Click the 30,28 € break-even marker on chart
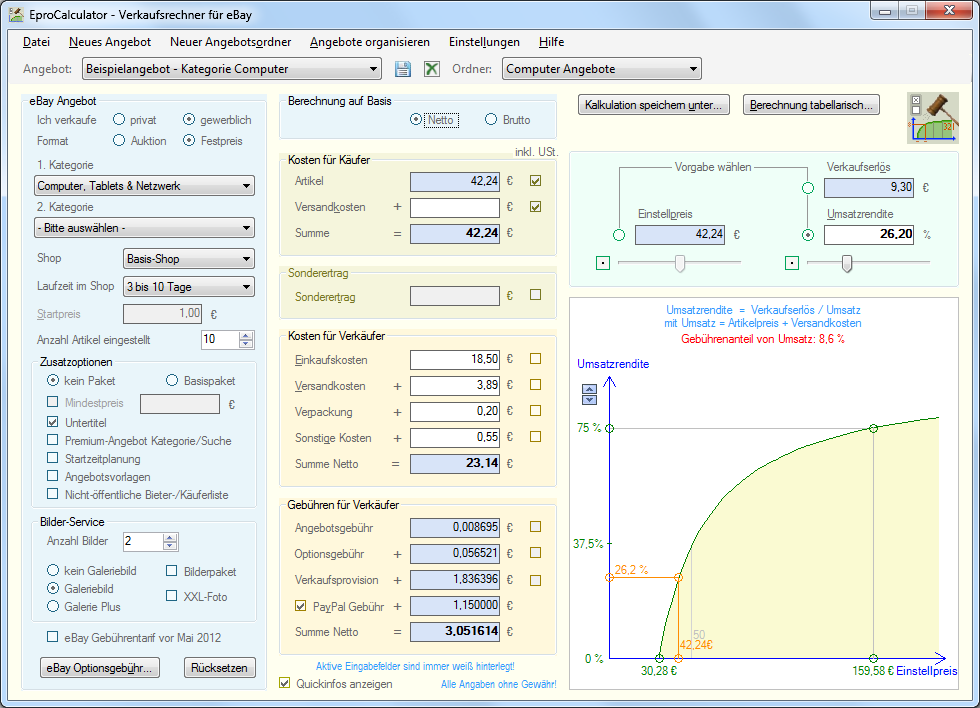This screenshot has width=980, height=708. pyautogui.click(x=659, y=658)
